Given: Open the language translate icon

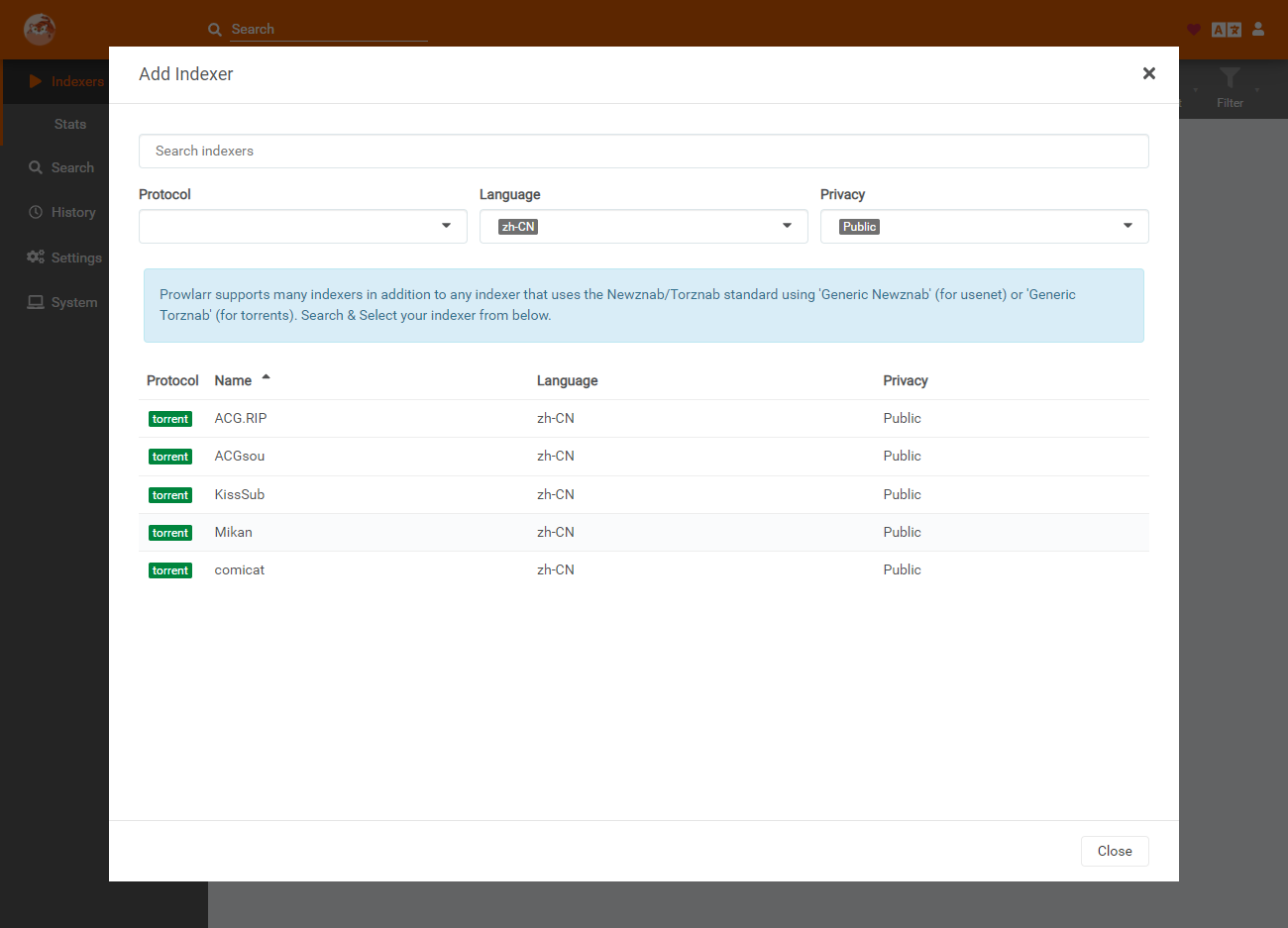Looking at the screenshot, I should point(1227,30).
